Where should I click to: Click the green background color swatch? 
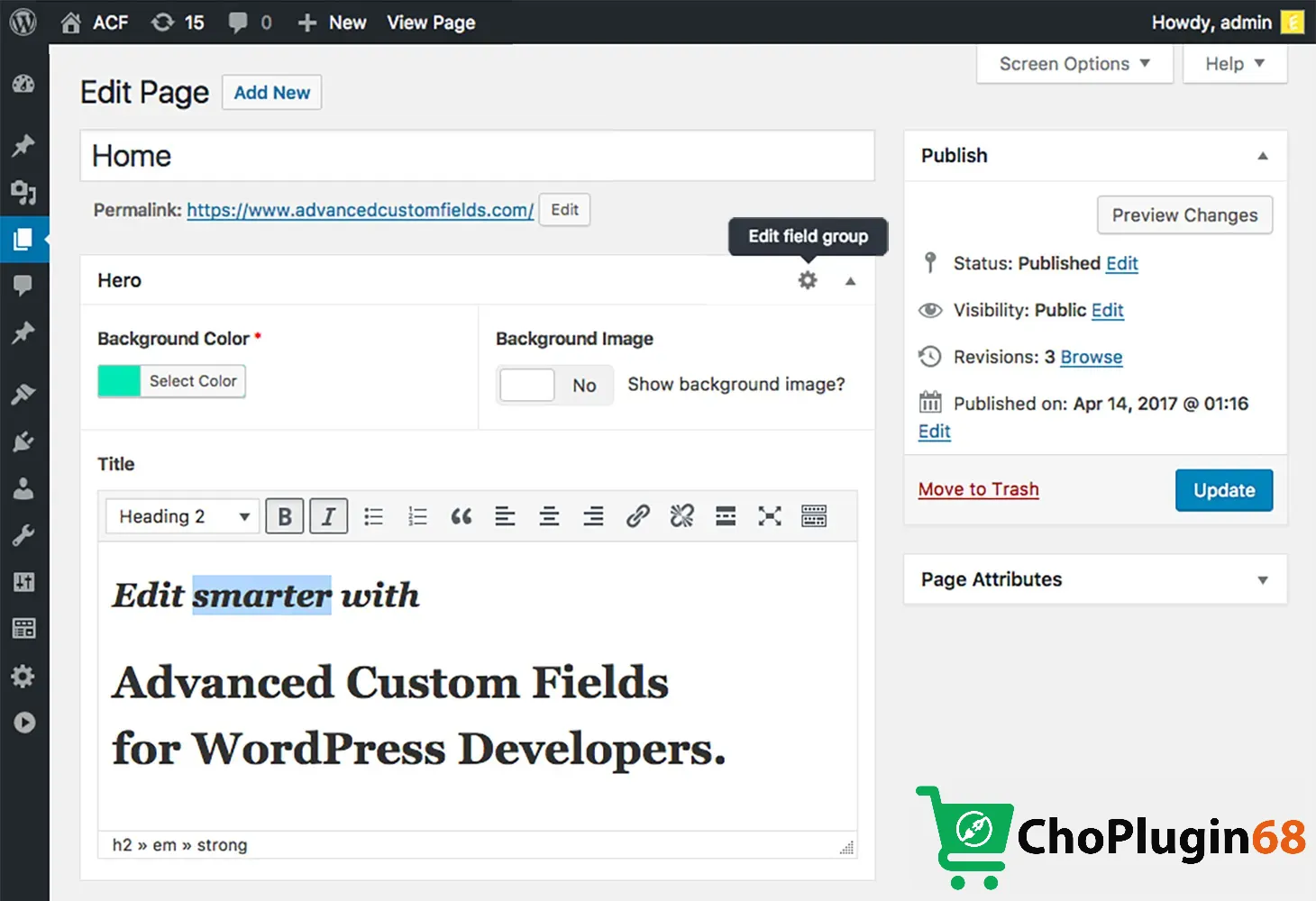[119, 381]
